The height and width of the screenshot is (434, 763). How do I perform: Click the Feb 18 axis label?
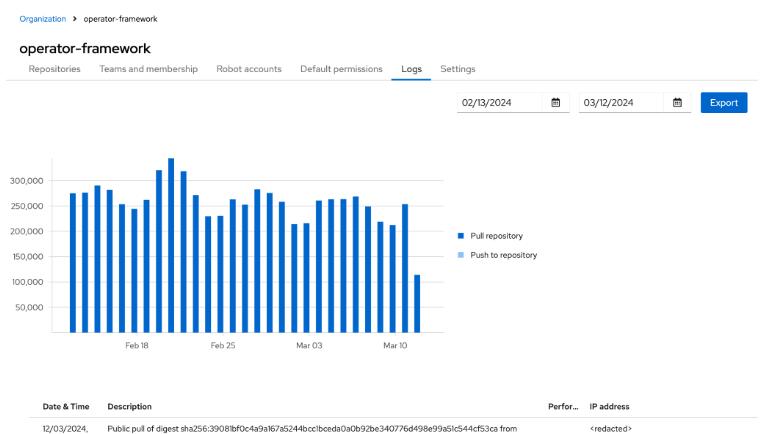tap(137, 345)
